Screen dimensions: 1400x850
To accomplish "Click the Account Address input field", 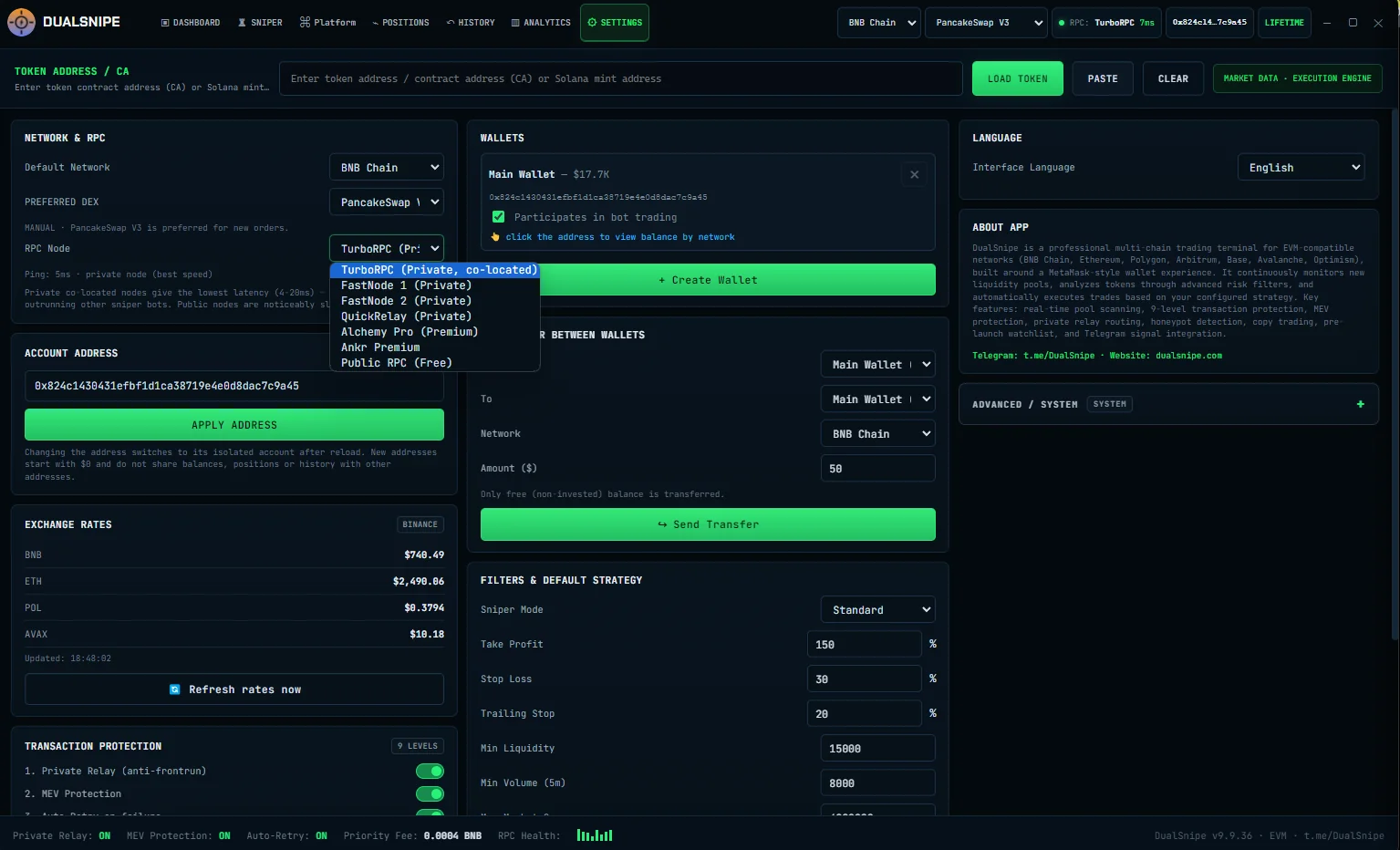I will pyautogui.click(x=234, y=386).
